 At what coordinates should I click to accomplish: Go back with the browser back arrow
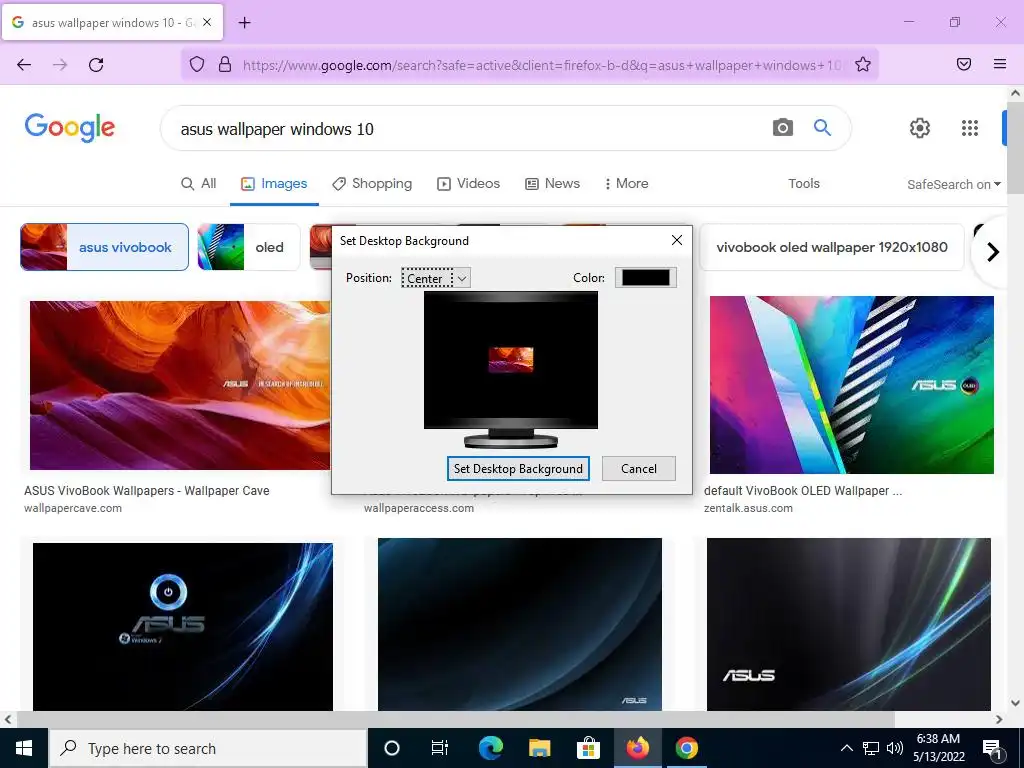coord(24,64)
